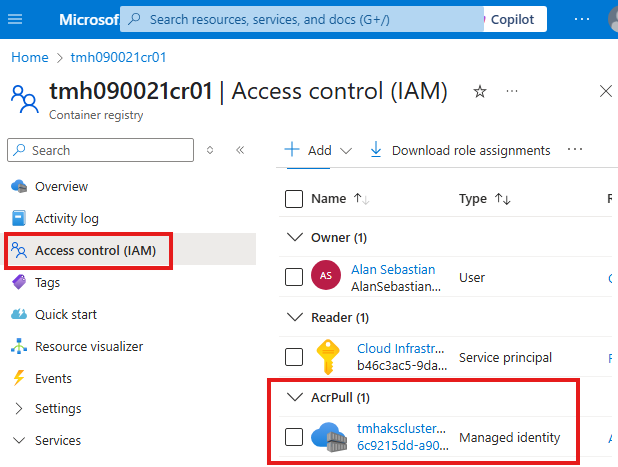Click the Tags purple tag icon
This screenshot has height=467, width=618.
pyautogui.click(x=19, y=282)
